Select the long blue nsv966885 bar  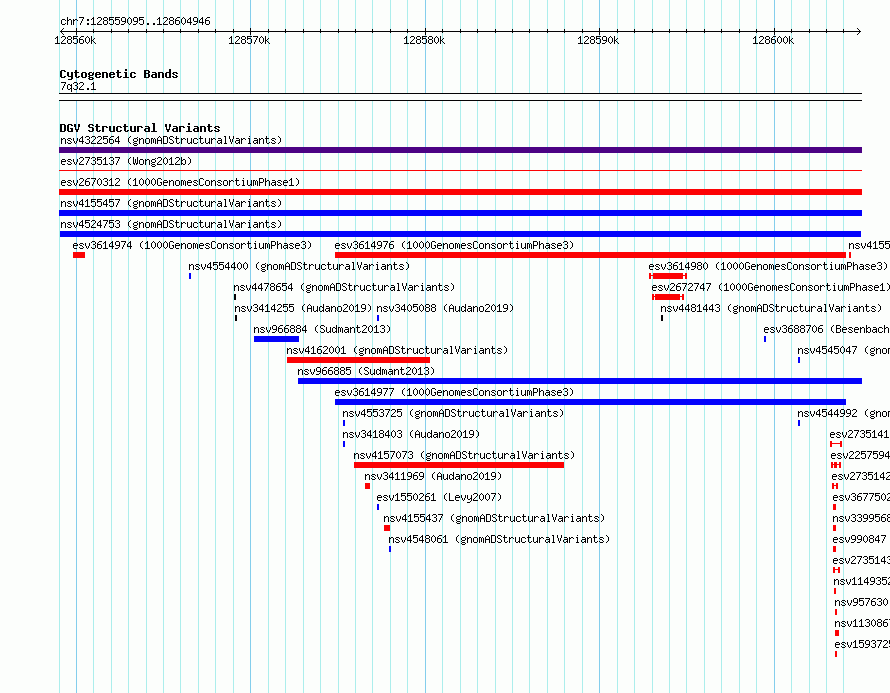click(x=580, y=381)
